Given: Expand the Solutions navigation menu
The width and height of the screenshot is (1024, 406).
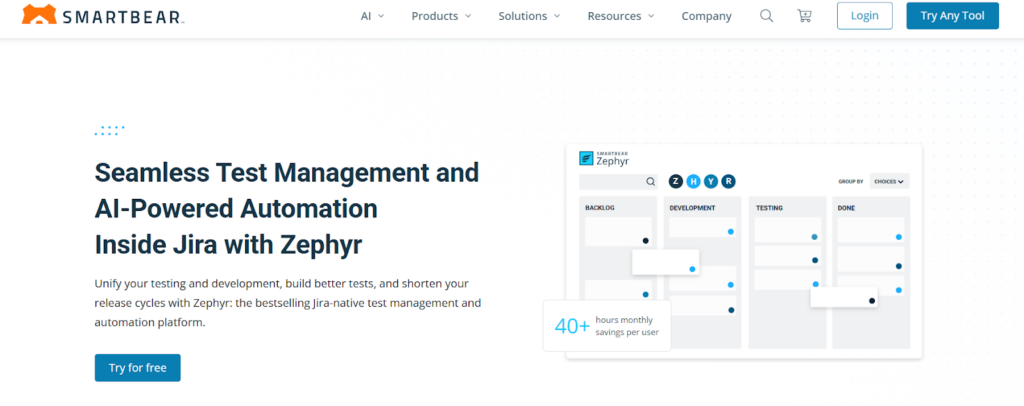Looking at the screenshot, I should click(x=529, y=16).
